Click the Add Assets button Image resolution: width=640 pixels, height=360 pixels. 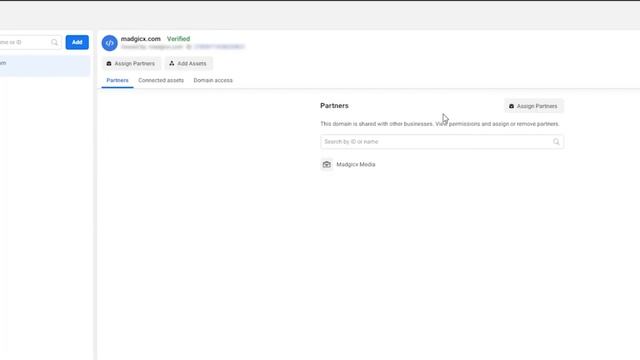188,64
